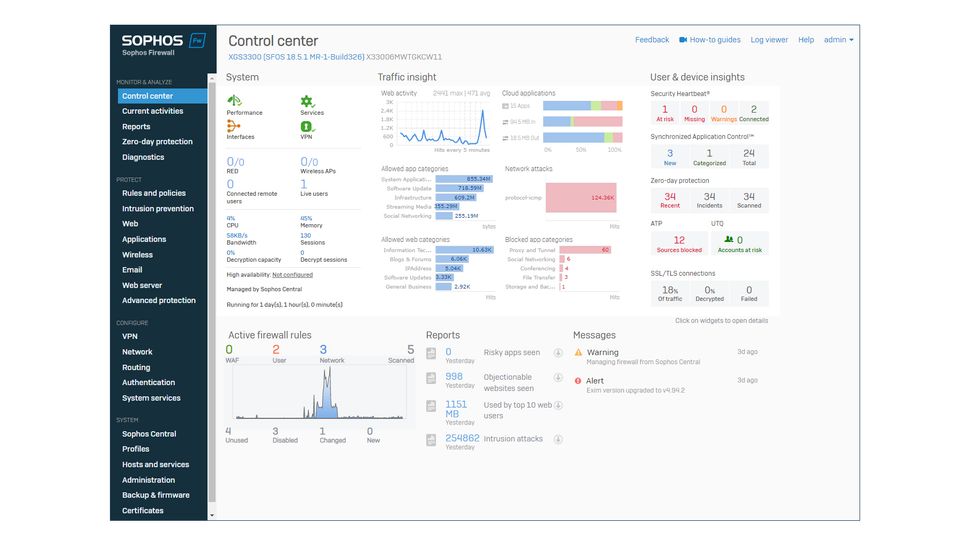Click SSL/TLS Of traffic percentage tile
The image size is (970, 546).
click(670, 293)
